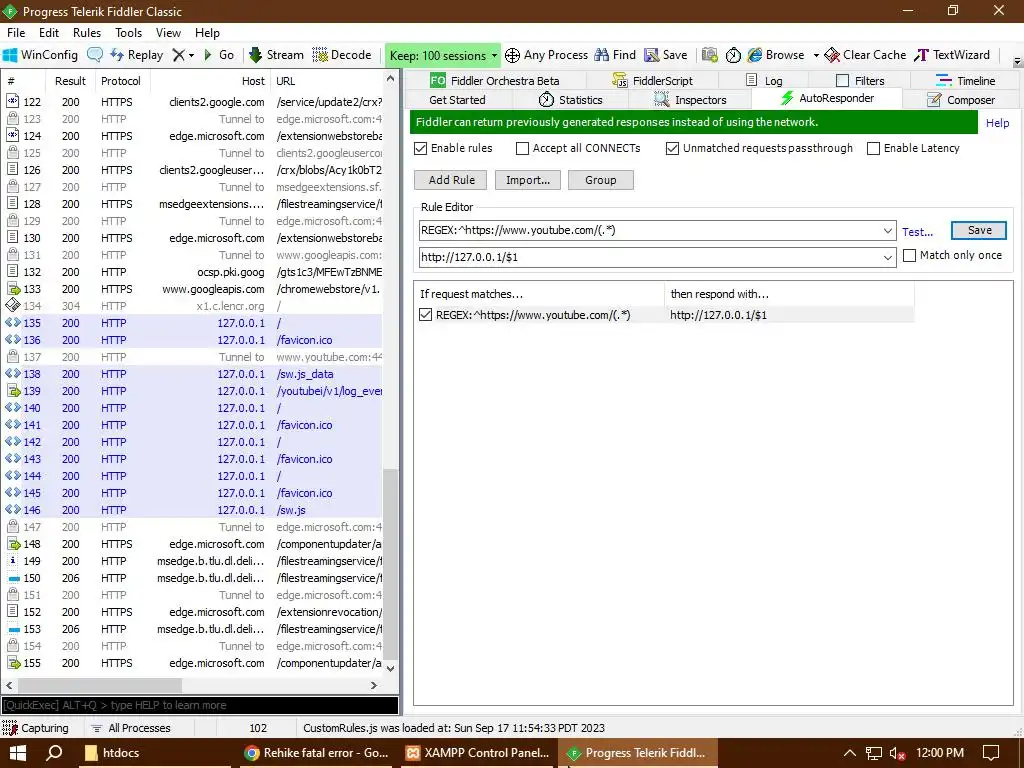1024x768 pixels.
Task: Expand the Browse dropdown arrow
Action: click(816, 56)
